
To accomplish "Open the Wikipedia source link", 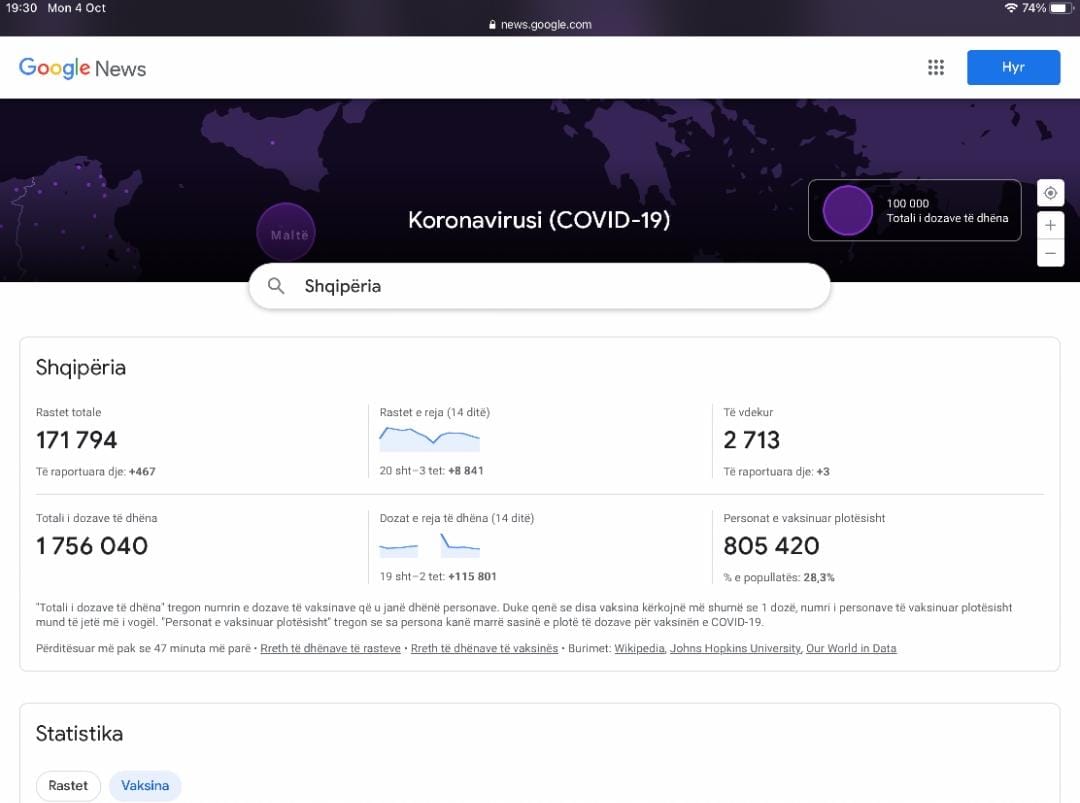I will click(639, 649).
